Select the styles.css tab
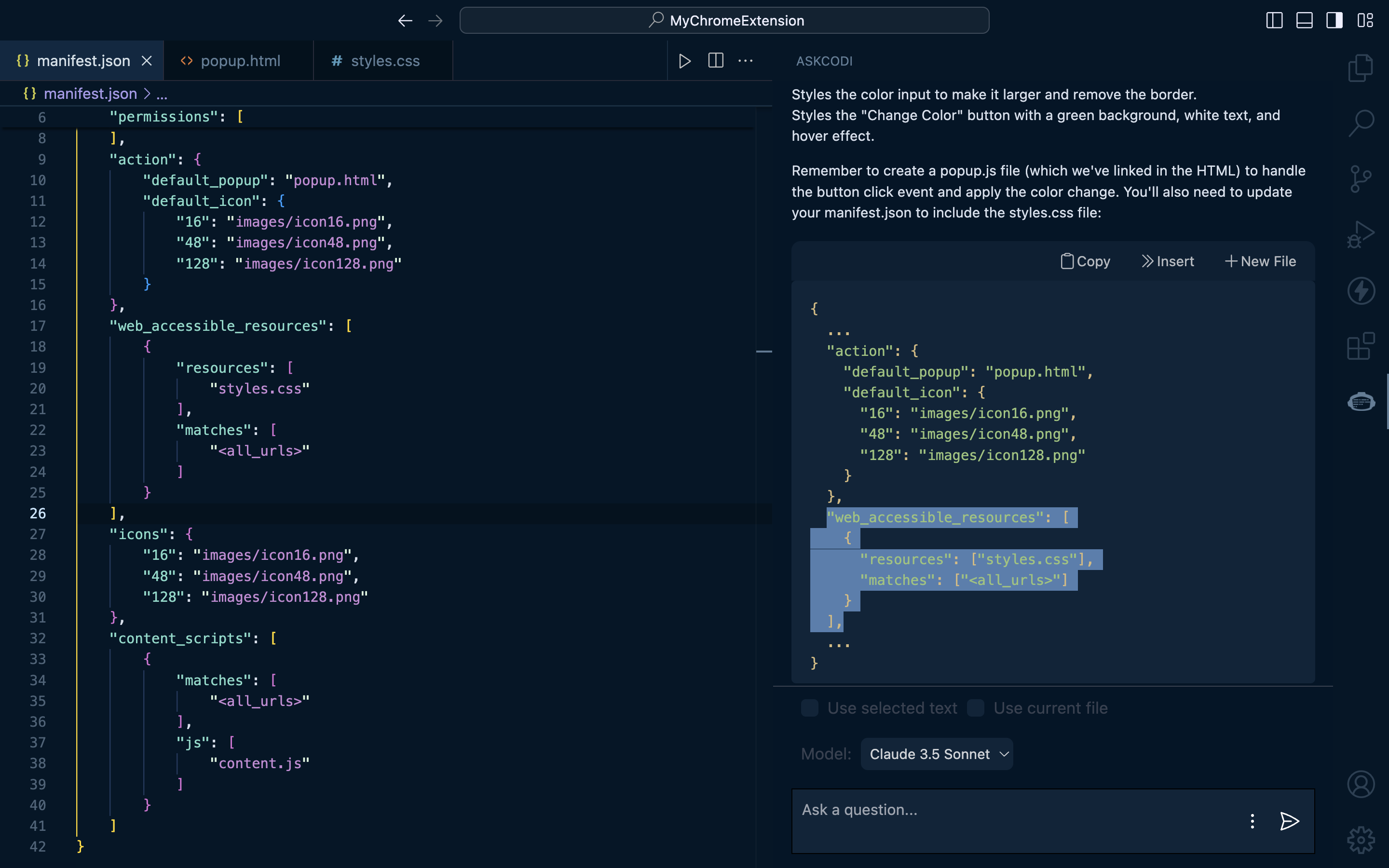Image resolution: width=1389 pixels, height=868 pixels. coord(385,60)
